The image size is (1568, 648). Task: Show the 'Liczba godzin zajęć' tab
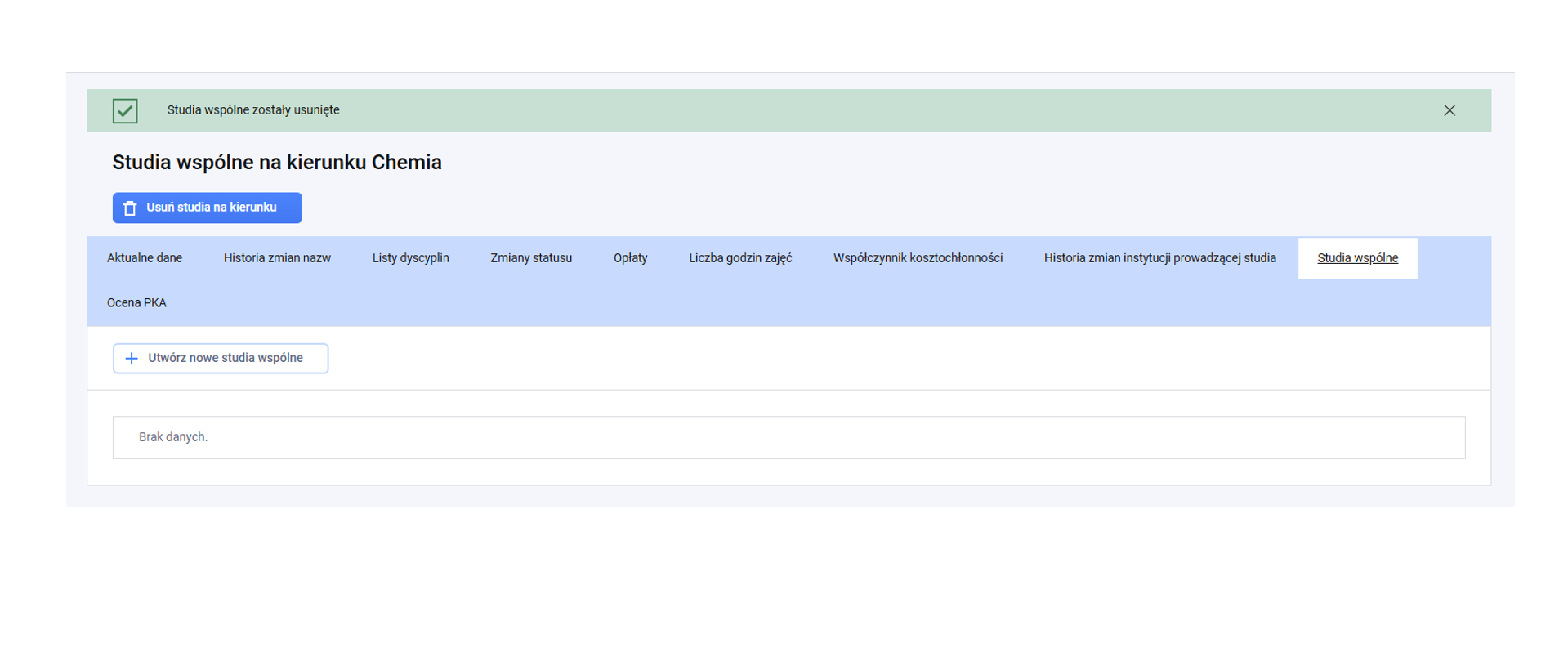(x=740, y=258)
